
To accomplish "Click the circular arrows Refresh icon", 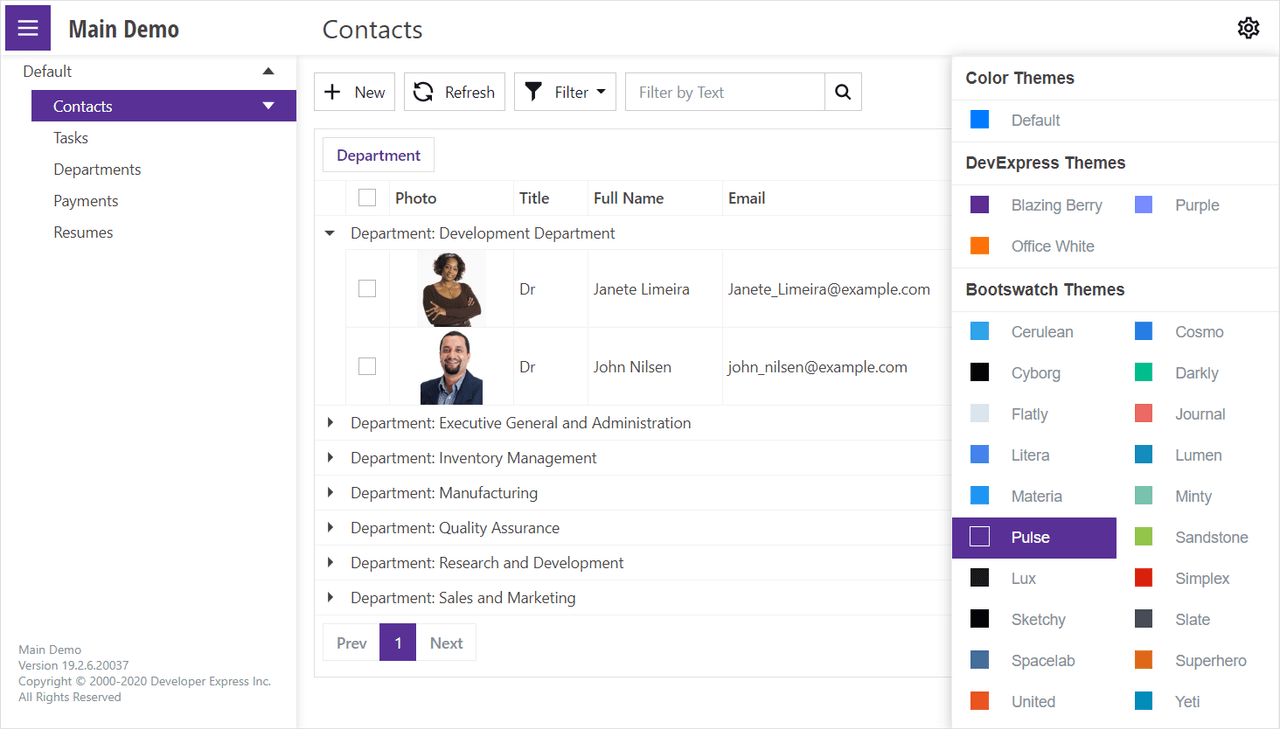I will coord(424,92).
